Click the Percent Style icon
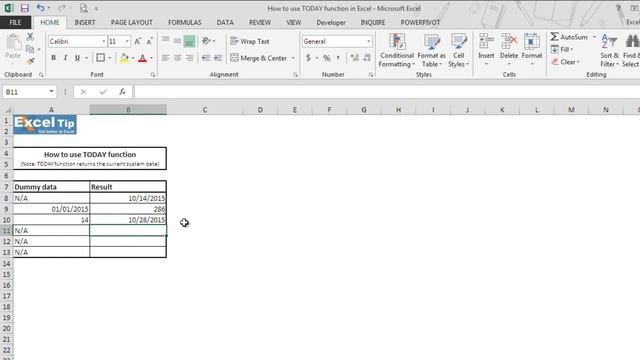640x360 pixels. click(327, 58)
